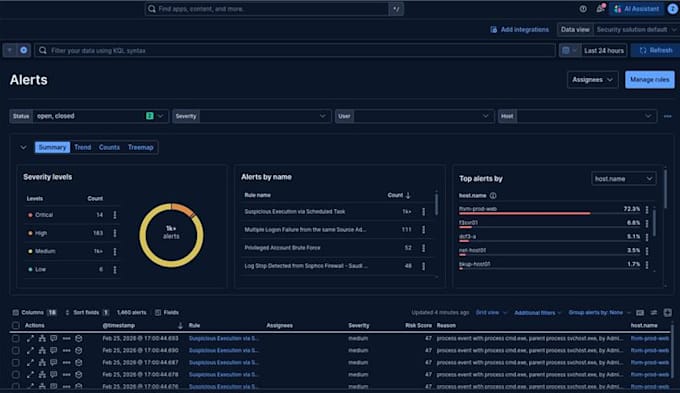Open options menu for Critical severity row
680x393 pixels.
click(114, 215)
